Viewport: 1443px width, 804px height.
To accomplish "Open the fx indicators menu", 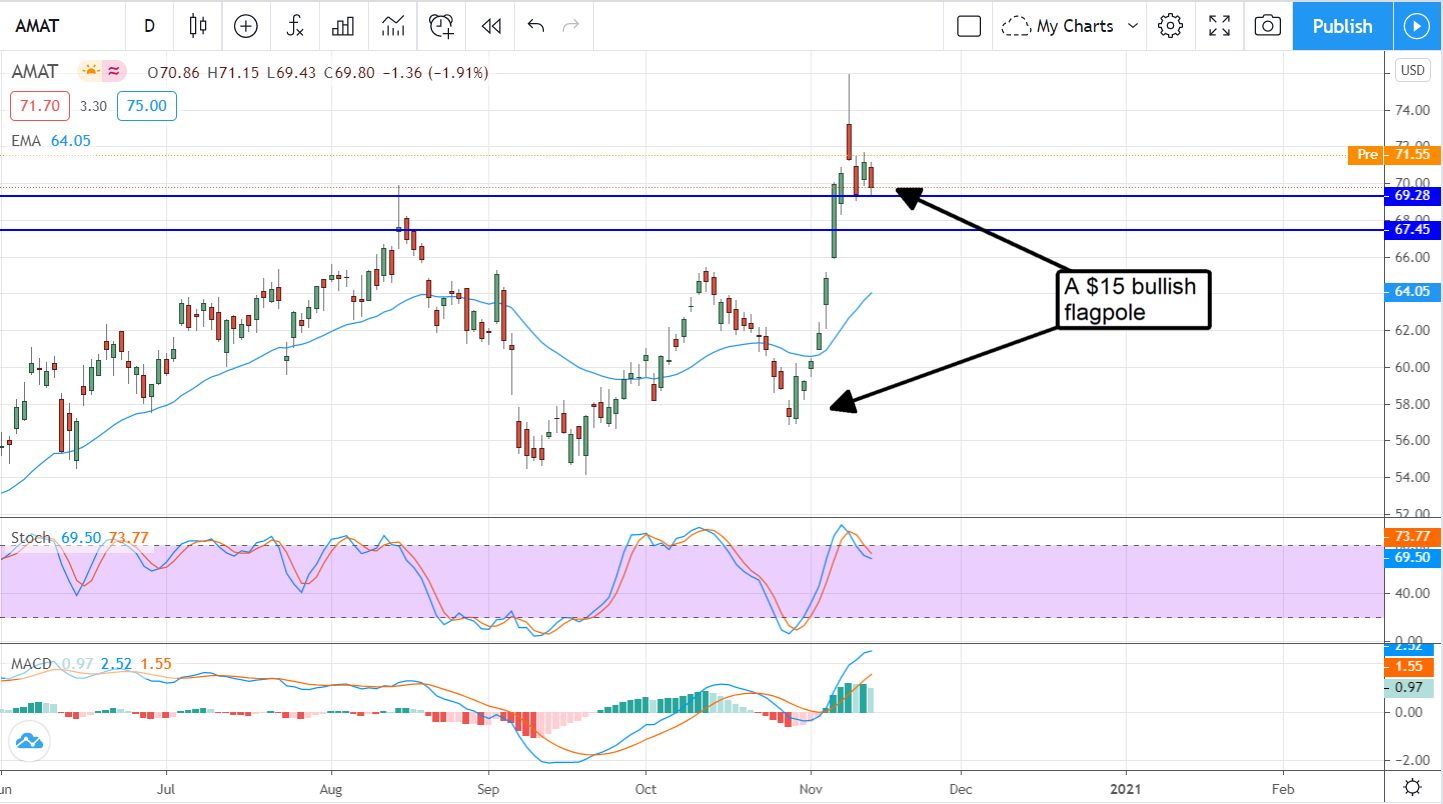I will click(295, 26).
